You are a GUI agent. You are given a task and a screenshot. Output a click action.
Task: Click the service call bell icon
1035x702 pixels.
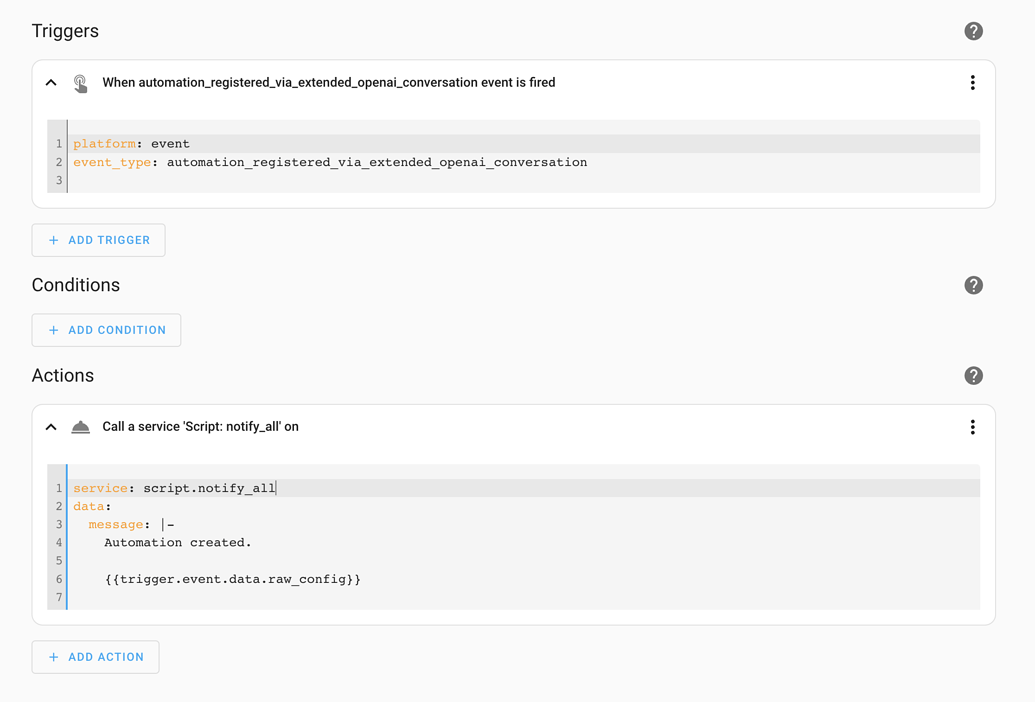pyautogui.click(x=80, y=426)
